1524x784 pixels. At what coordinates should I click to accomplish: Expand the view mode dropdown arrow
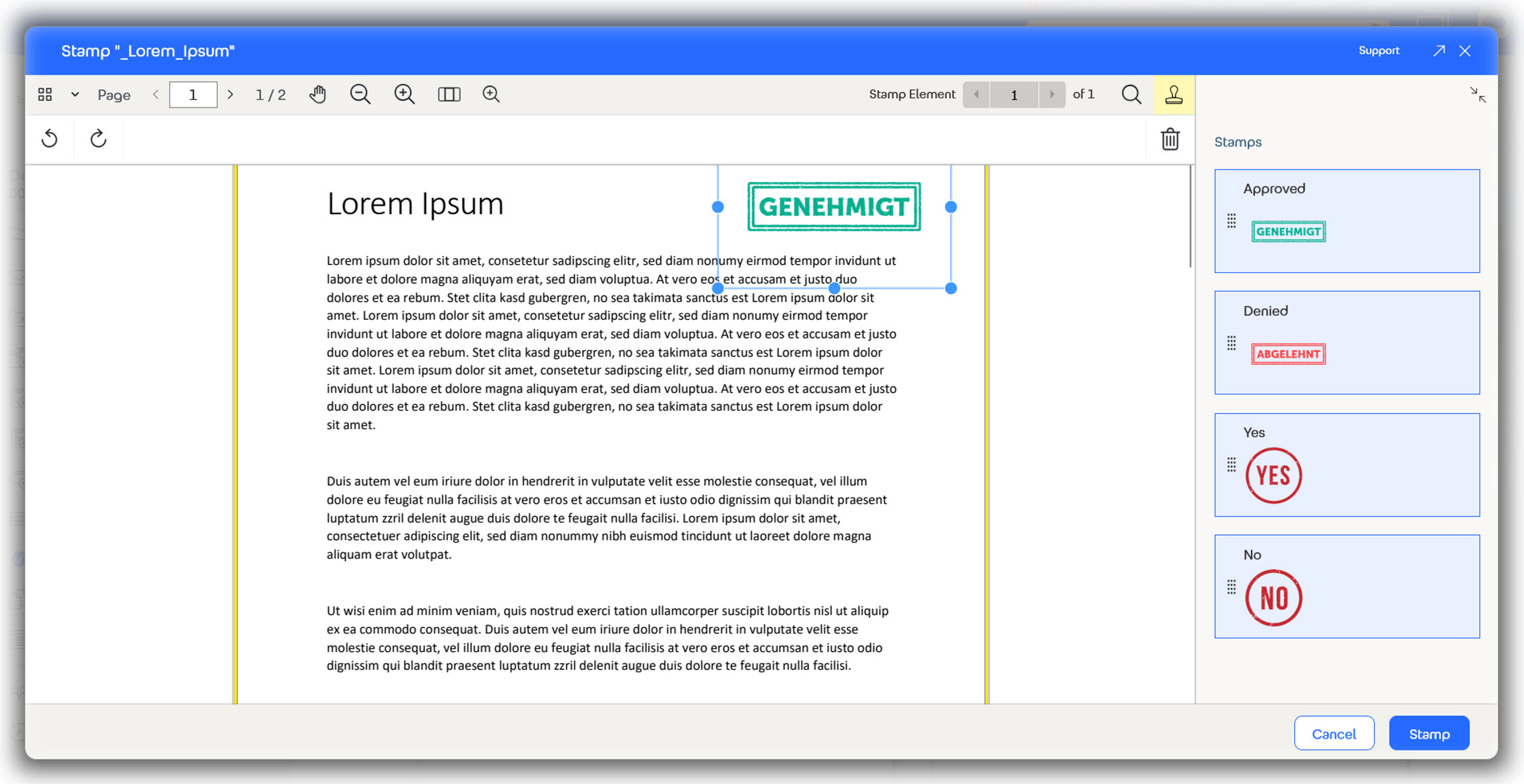pos(75,94)
